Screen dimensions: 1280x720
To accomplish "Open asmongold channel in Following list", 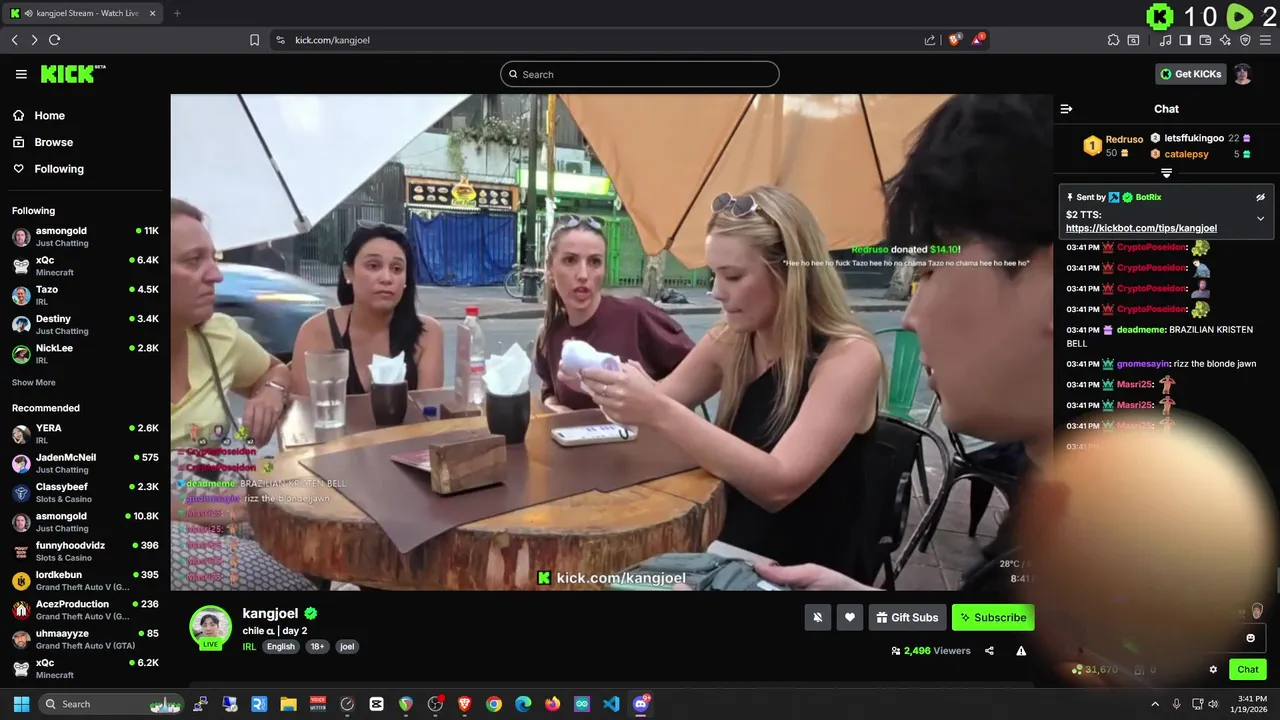I will [x=85, y=237].
